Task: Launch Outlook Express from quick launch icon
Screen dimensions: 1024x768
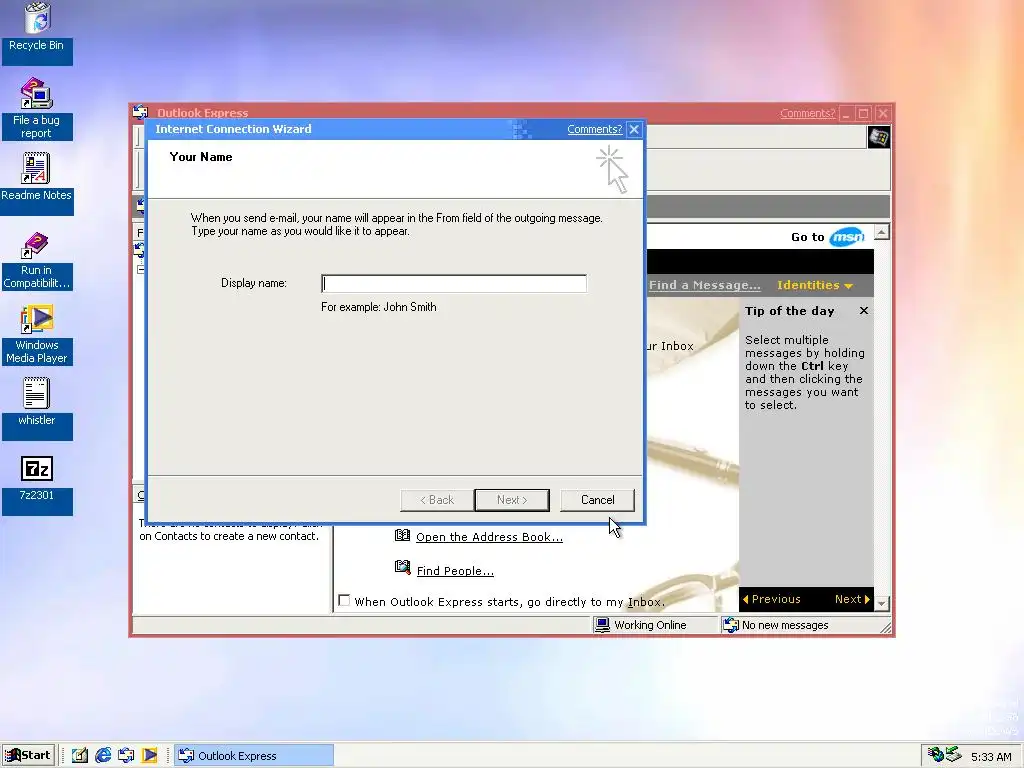Action: pos(126,756)
